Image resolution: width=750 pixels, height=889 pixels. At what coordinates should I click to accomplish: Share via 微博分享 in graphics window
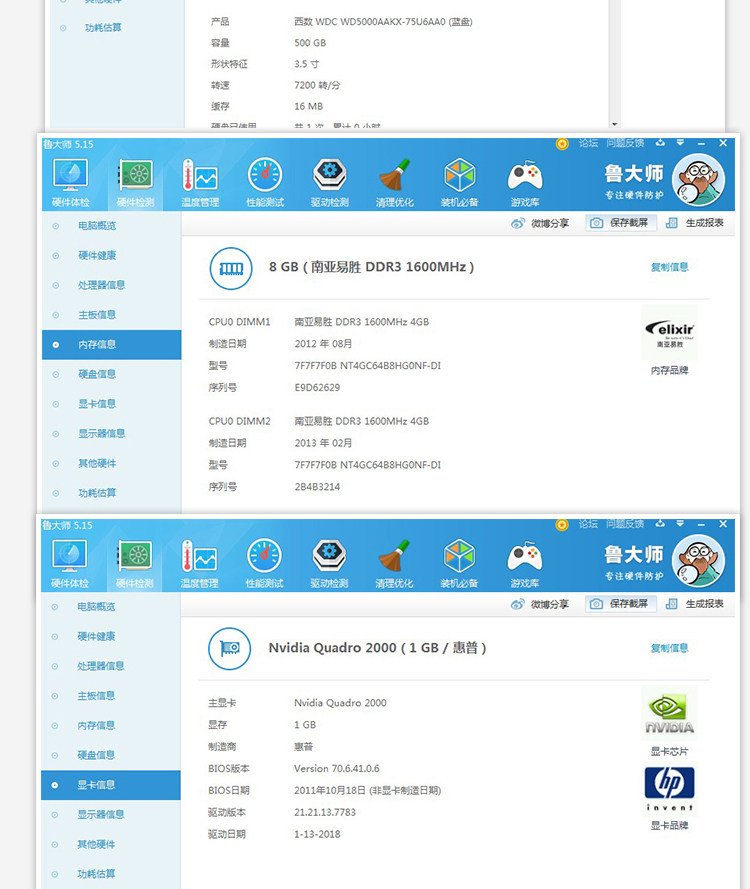point(540,604)
